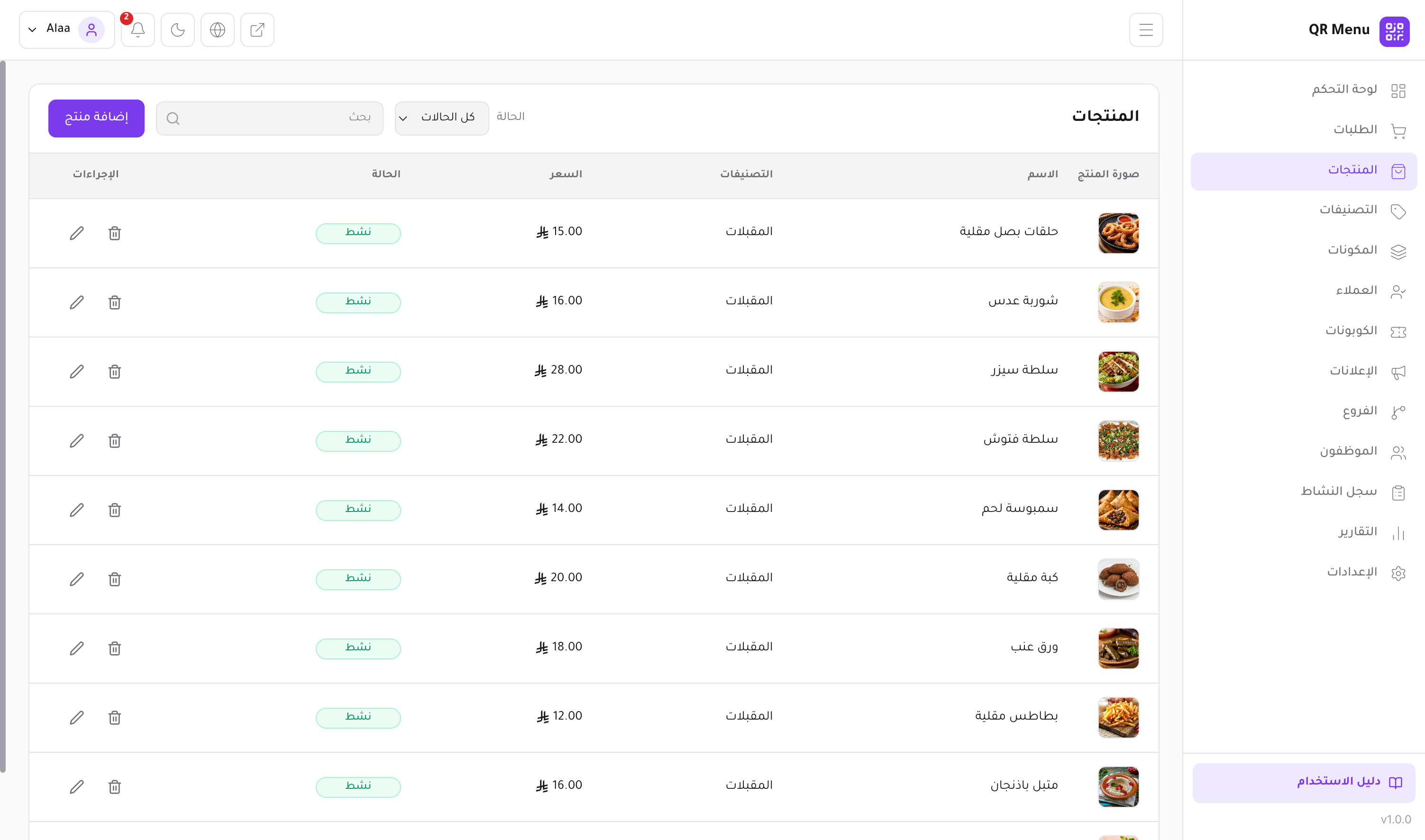The height and width of the screenshot is (840, 1425).
Task: Delete the سلطة فتوش item
Action: (115, 441)
